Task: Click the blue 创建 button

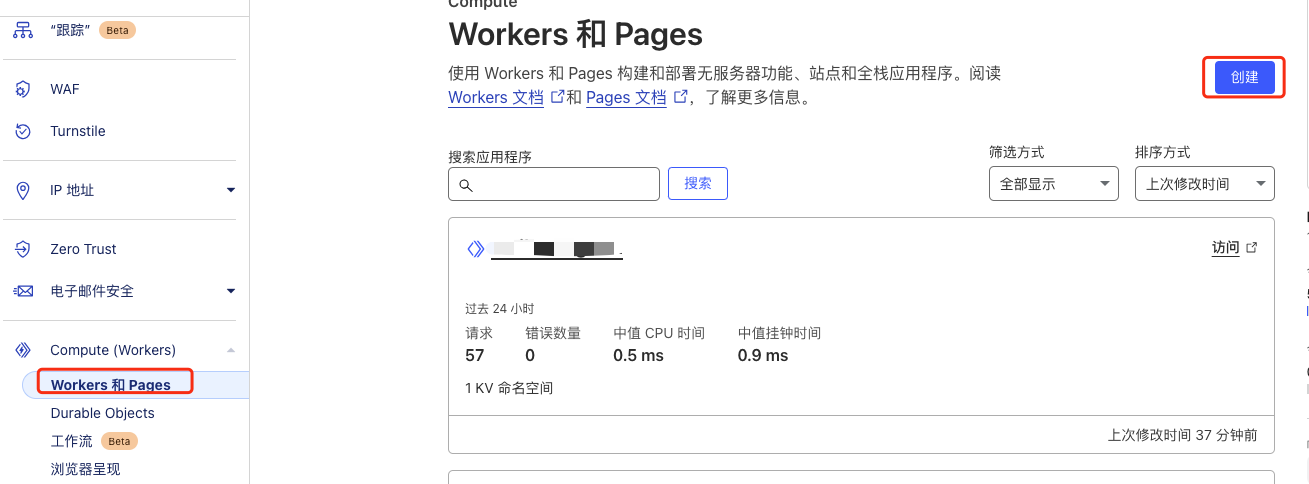Action: click(x=1245, y=77)
